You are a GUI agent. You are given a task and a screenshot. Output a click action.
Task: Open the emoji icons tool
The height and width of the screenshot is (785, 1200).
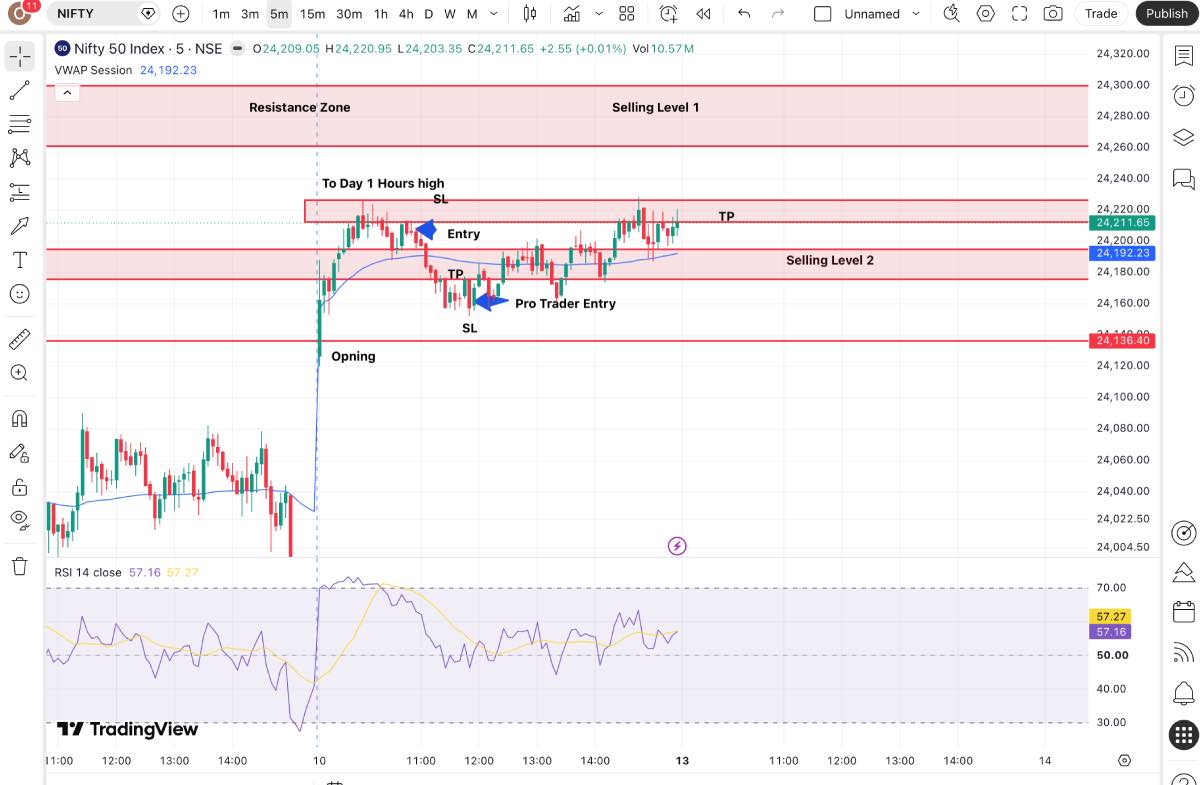20,294
